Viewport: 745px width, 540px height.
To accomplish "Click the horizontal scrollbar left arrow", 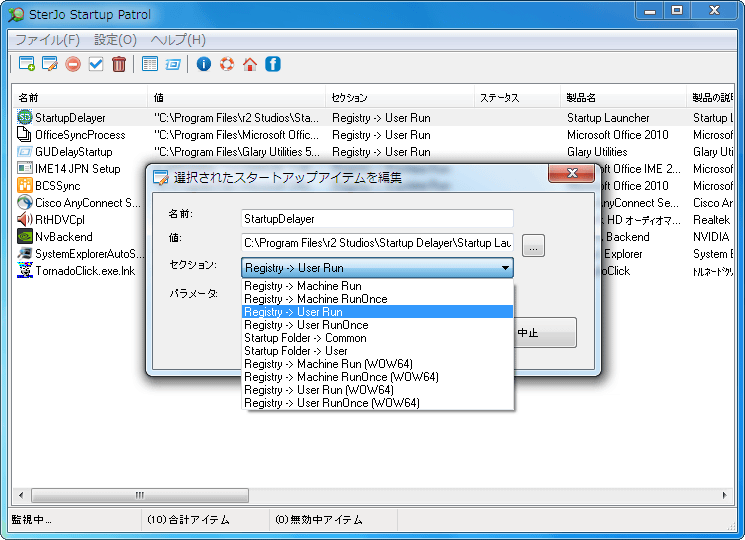I will (x=20, y=495).
